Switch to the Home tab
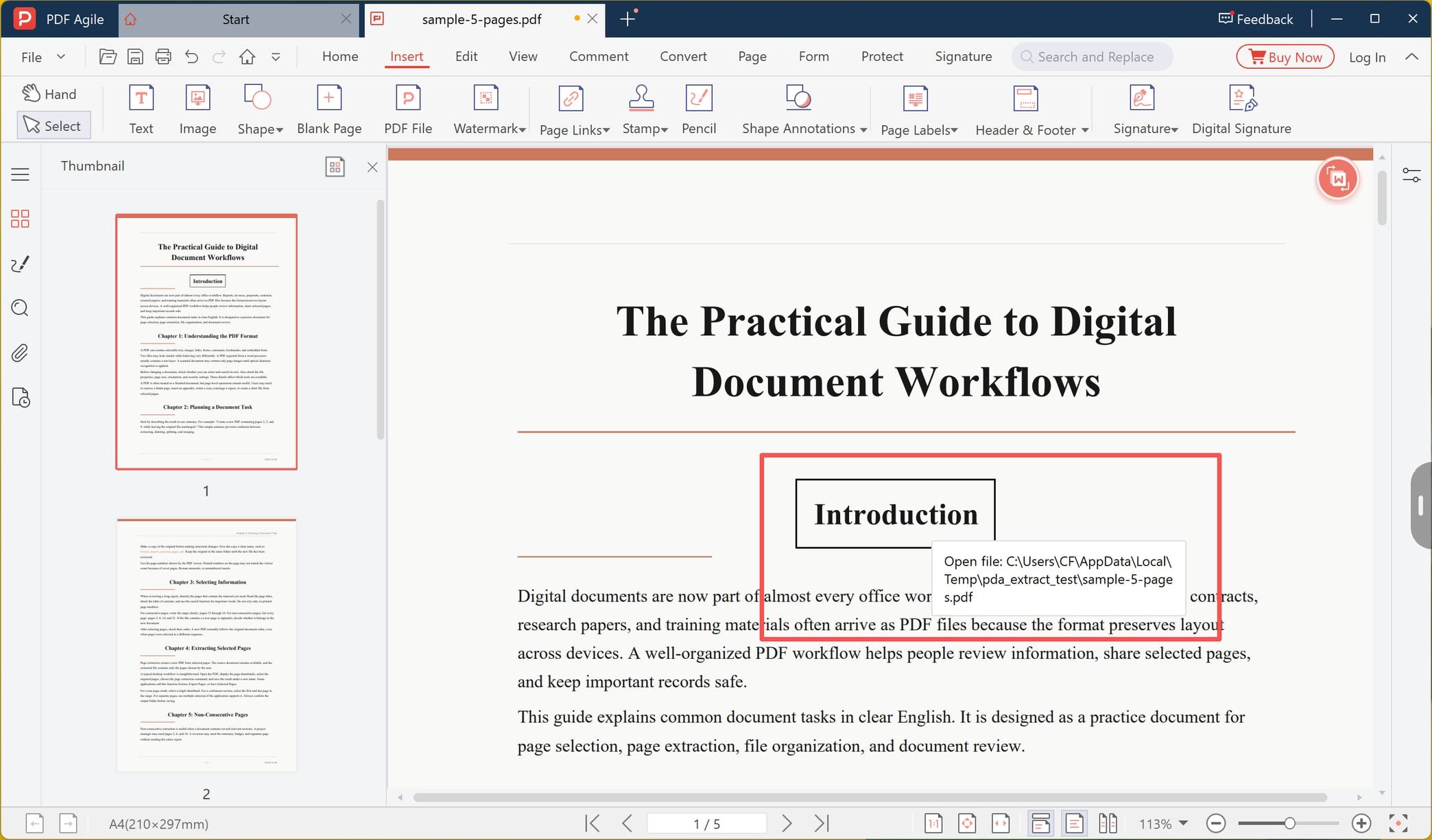Viewport: 1432px width, 840px height. pyautogui.click(x=340, y=56)
